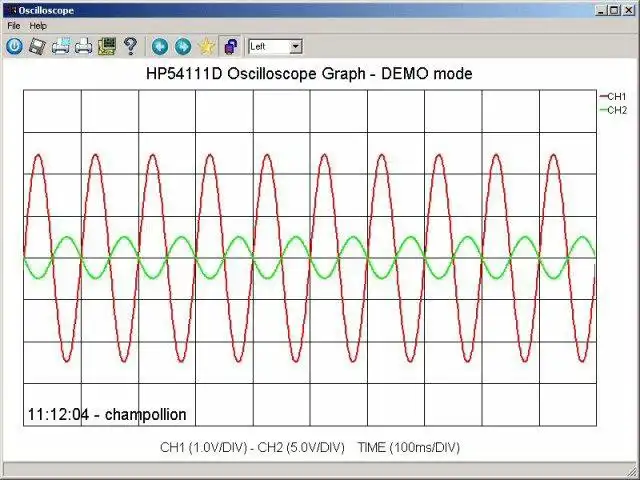Click the timestamp 11:12:04 - champollion
The height and width of the screenshot is (480, 640).
pyautogui.click(x=107, y=414)
